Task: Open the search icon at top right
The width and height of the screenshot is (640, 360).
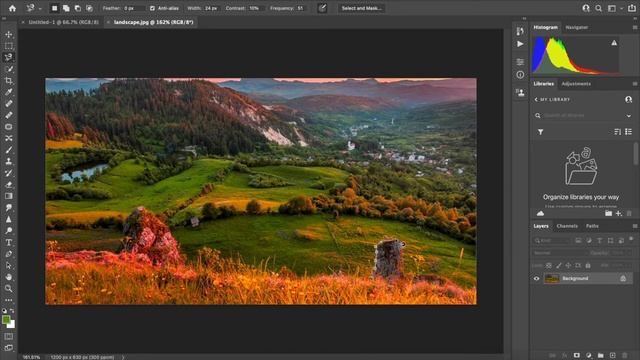Action: (598, 8)
